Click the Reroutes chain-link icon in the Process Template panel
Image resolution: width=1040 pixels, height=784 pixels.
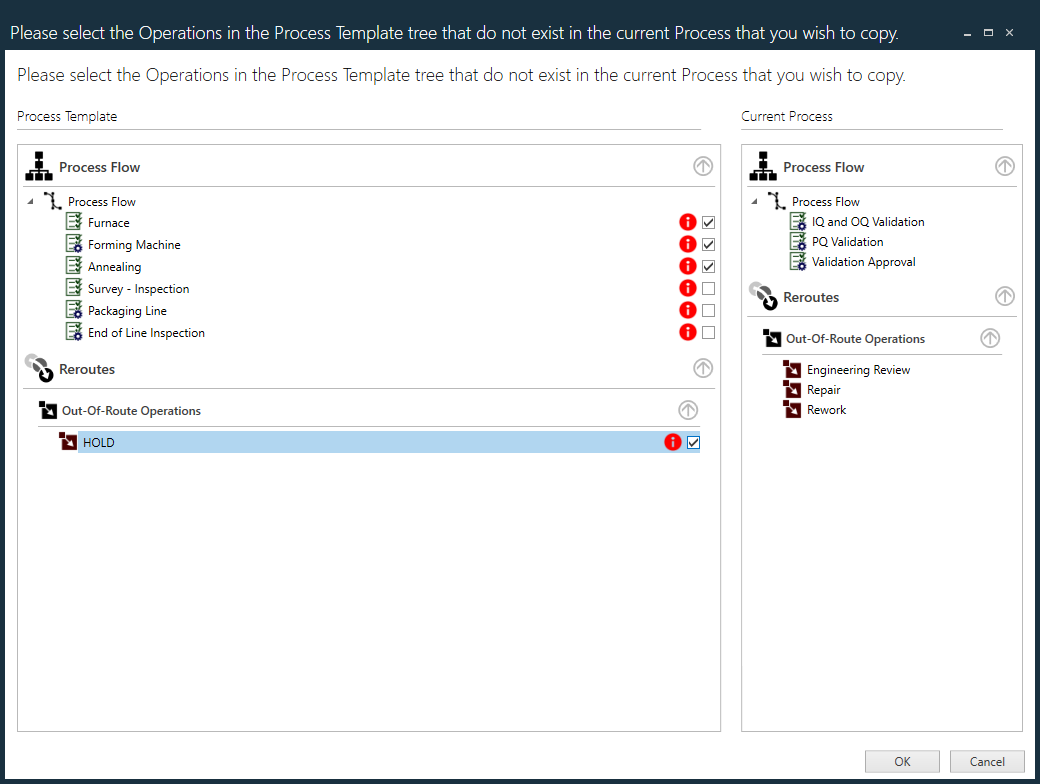tap(39, 369)
